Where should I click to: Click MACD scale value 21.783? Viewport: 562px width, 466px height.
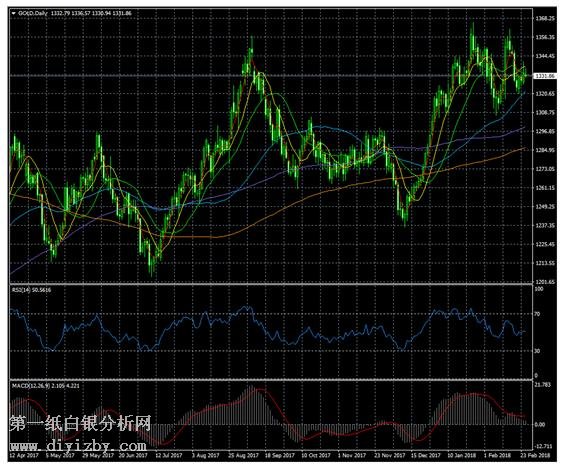click(543, 385)
